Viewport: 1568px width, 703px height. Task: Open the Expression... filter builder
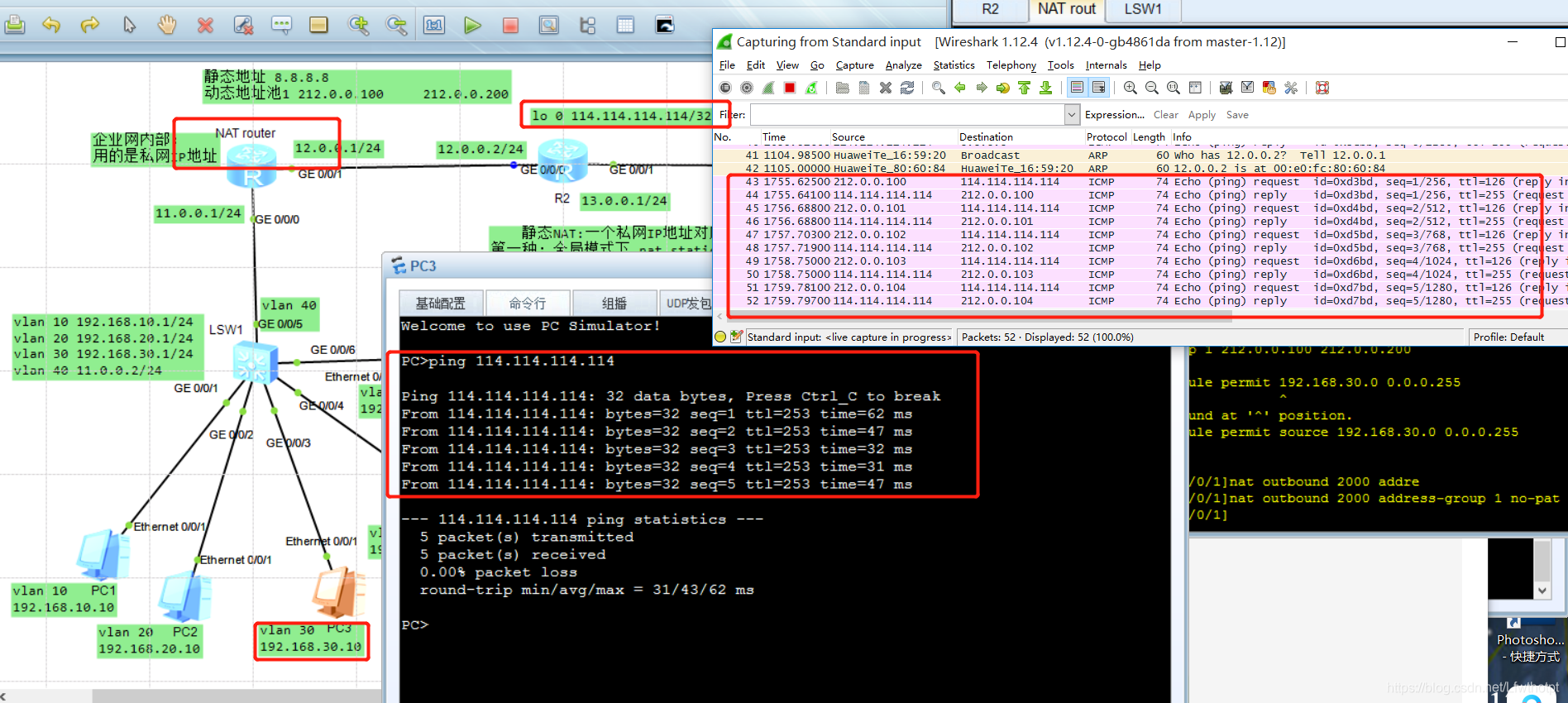click(x=1114, y=115)
